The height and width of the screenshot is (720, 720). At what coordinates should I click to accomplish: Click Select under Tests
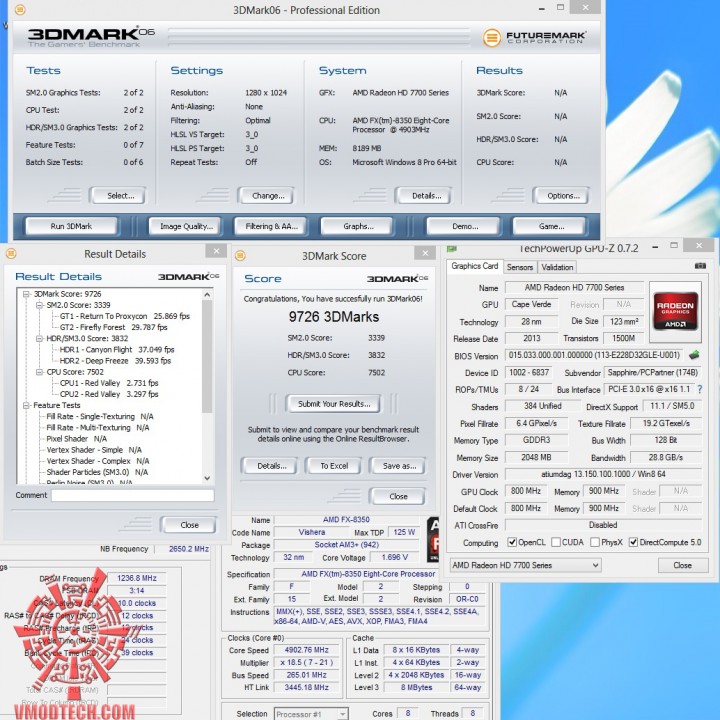[120, 196]
